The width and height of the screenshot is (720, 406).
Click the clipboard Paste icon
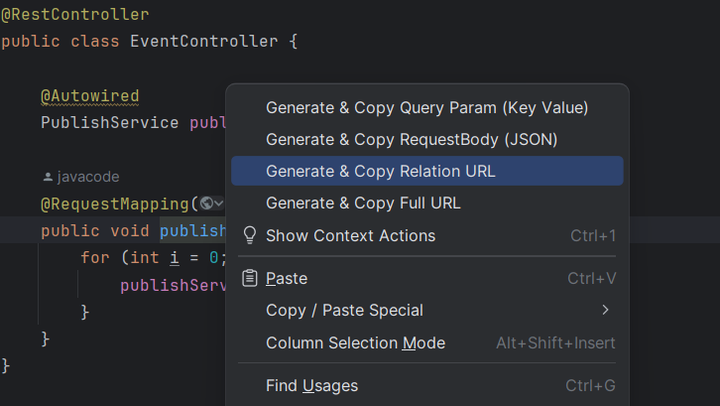[x=250, y=278]
